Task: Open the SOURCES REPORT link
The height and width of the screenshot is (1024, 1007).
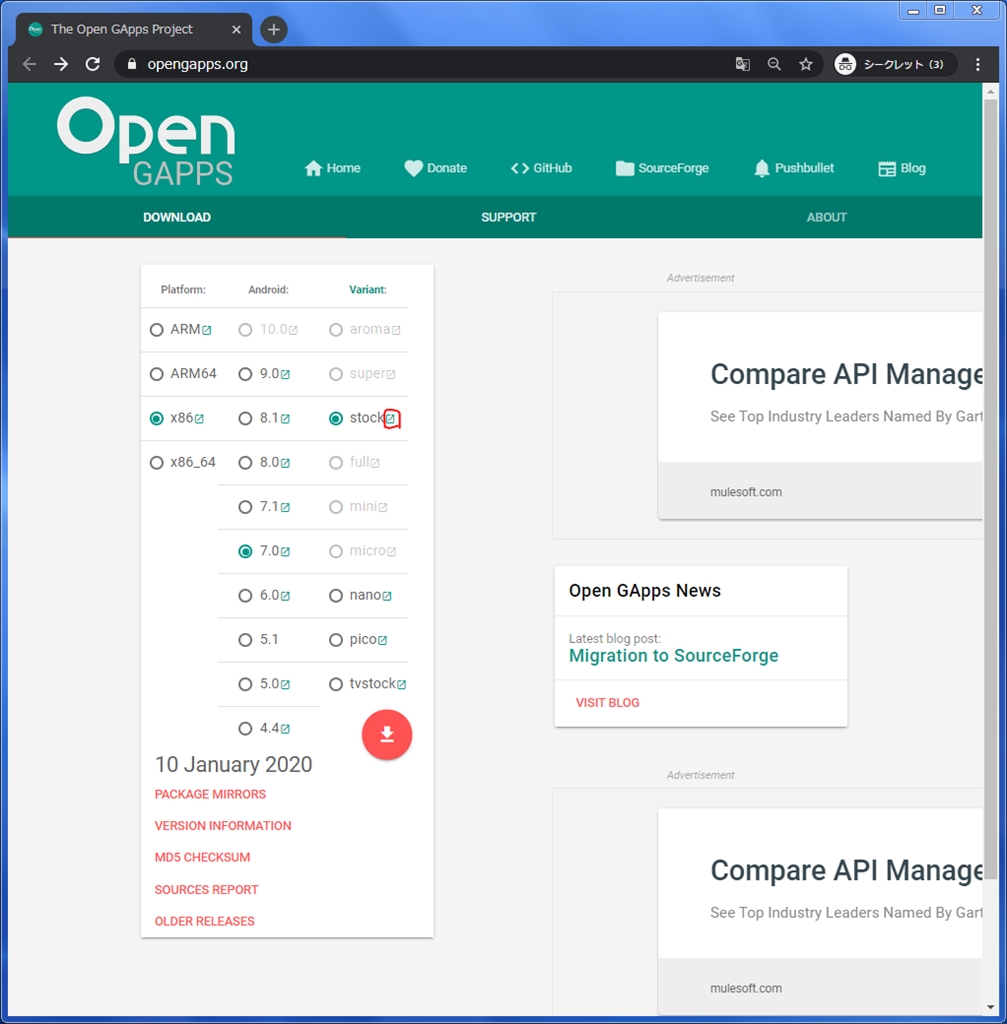Action: tap(206, 890)
